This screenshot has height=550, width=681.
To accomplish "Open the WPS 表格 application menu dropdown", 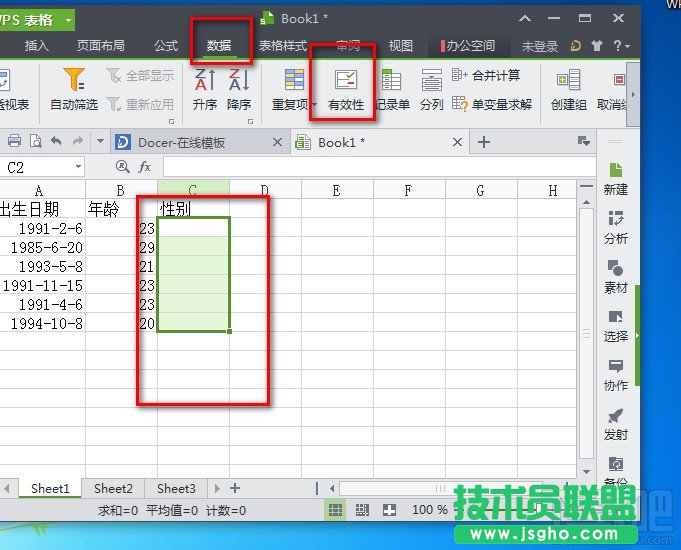I will click(68, 20).
